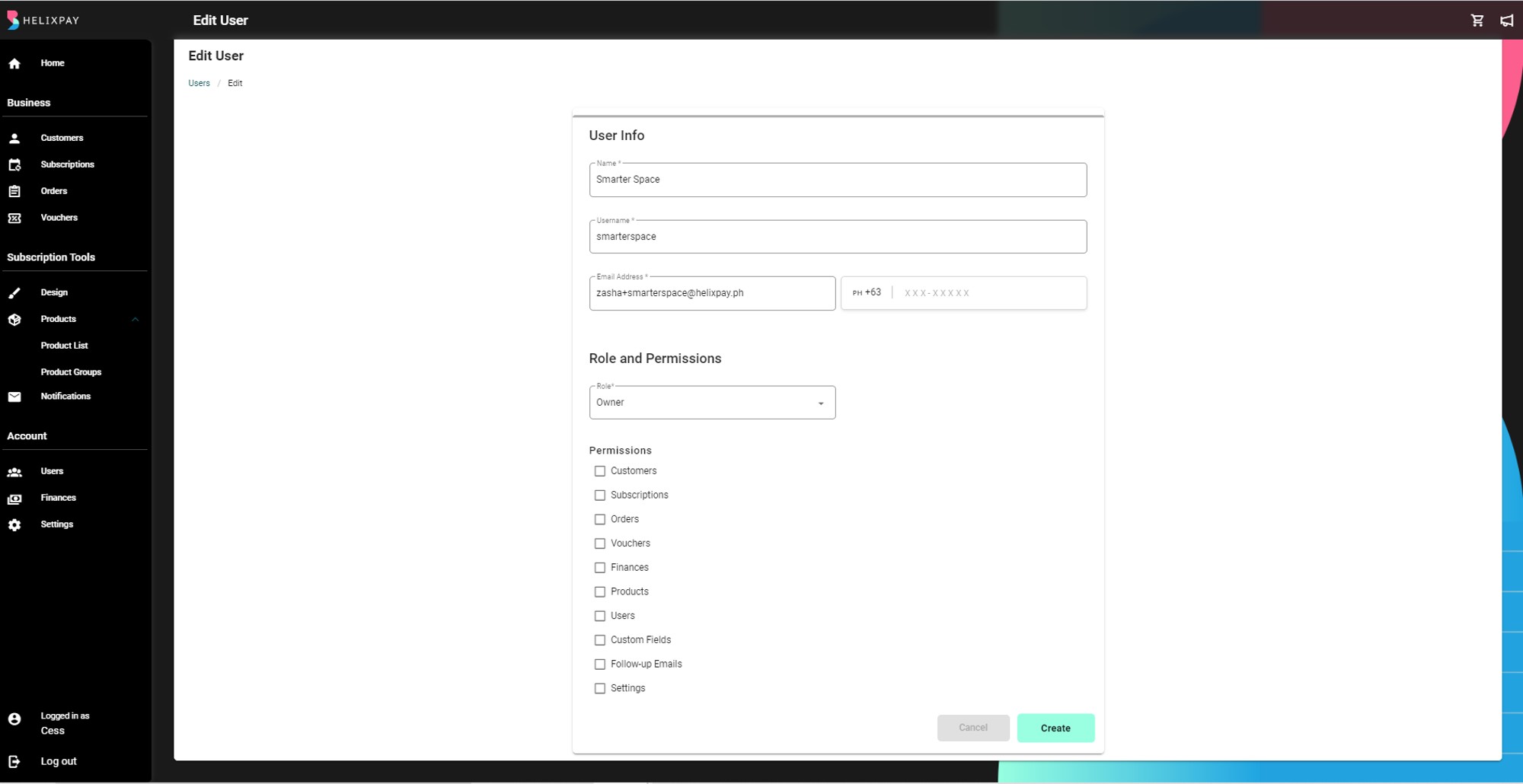Click the Design brush icon
Screen dimensions: 1523x784
click(x=14, y=292)
